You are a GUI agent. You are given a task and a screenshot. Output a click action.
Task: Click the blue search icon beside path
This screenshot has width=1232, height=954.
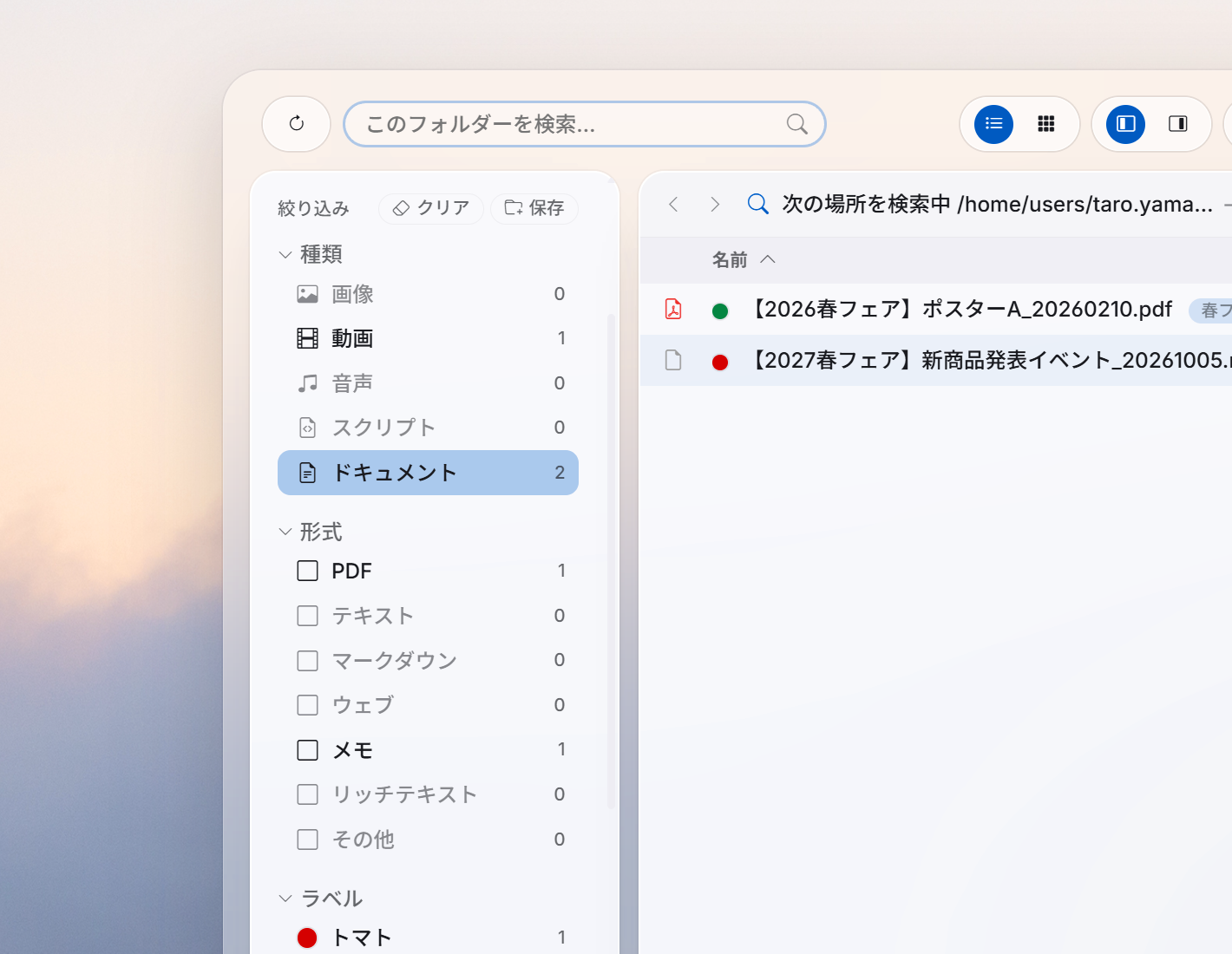click(758, 204)
